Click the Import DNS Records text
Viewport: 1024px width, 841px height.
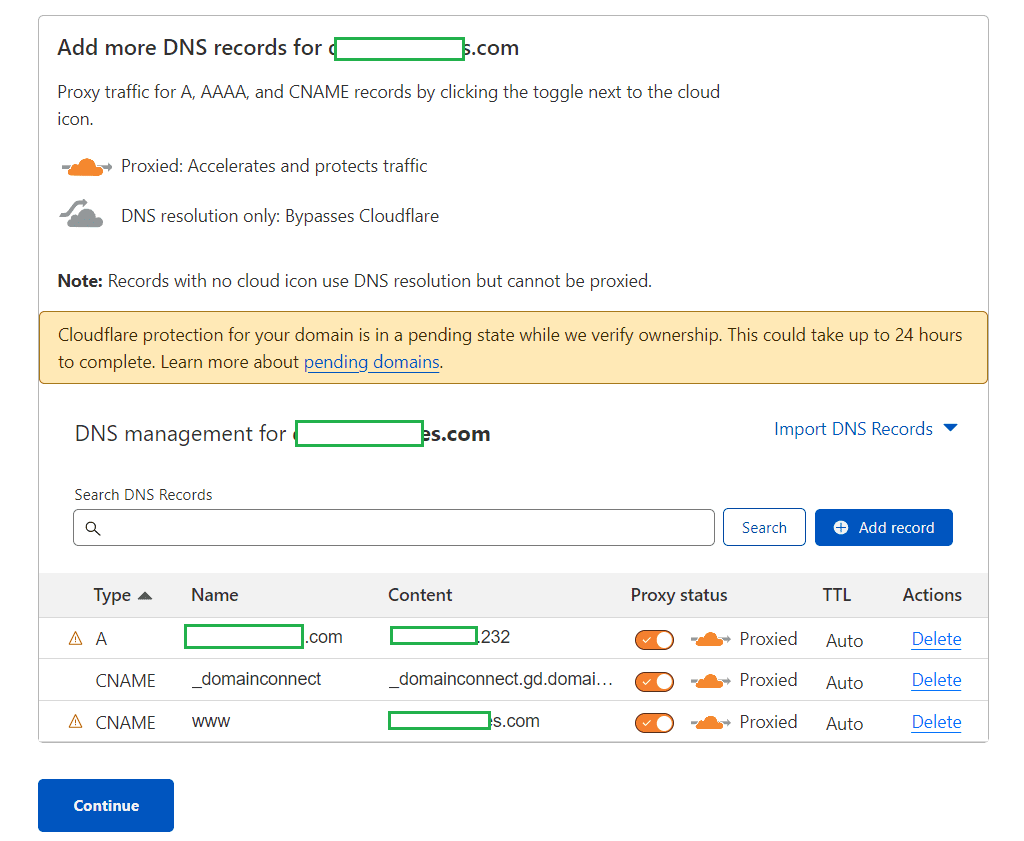tap(854, 429)
